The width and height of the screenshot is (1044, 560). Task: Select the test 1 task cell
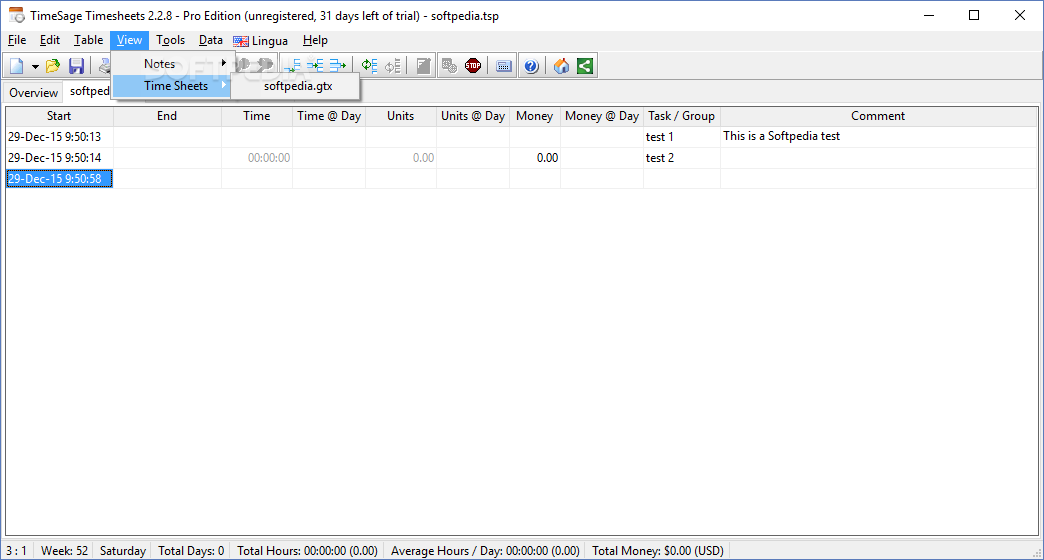(x=682, y=137)
